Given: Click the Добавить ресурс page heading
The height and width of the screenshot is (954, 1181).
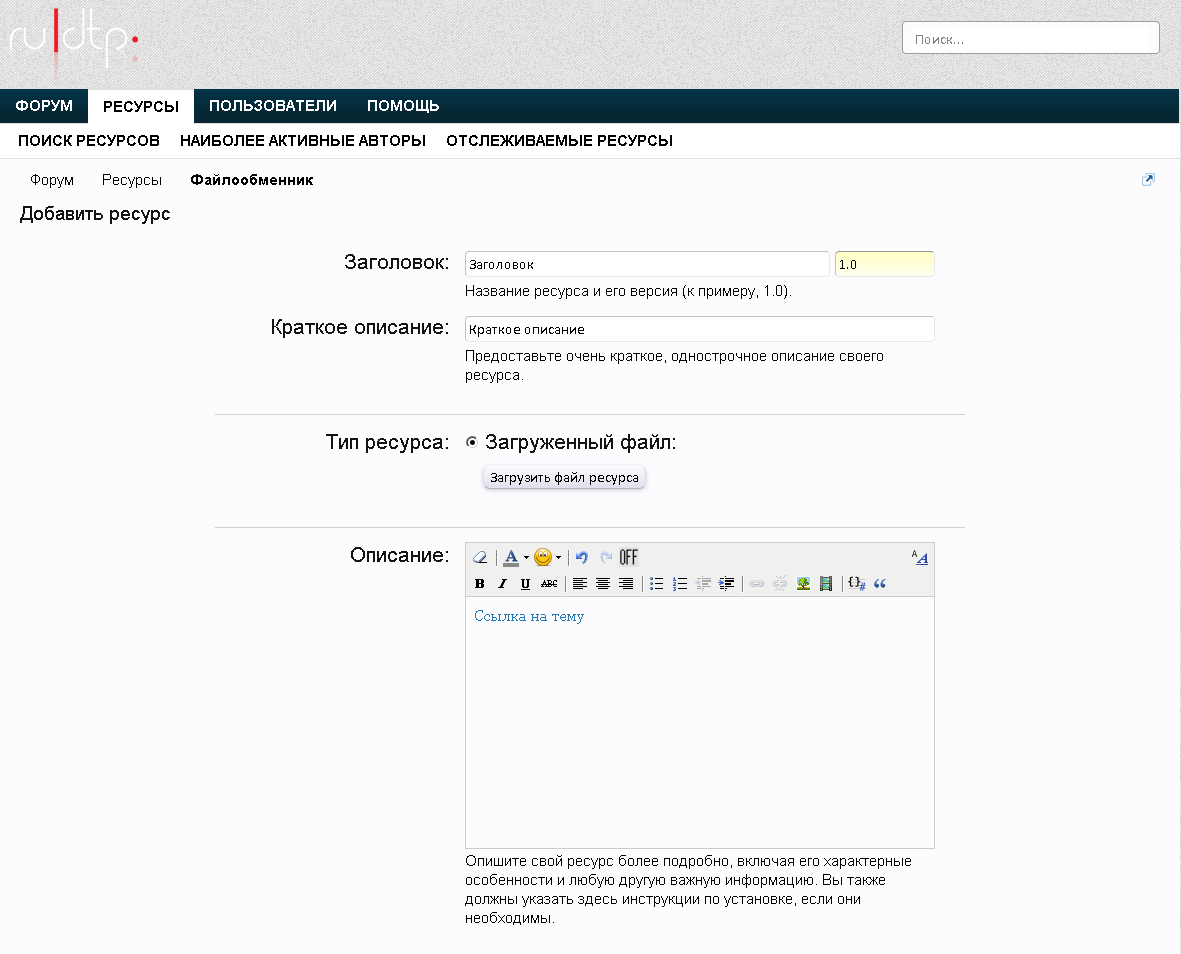Looking at the screenshot, I should [95, 214].
